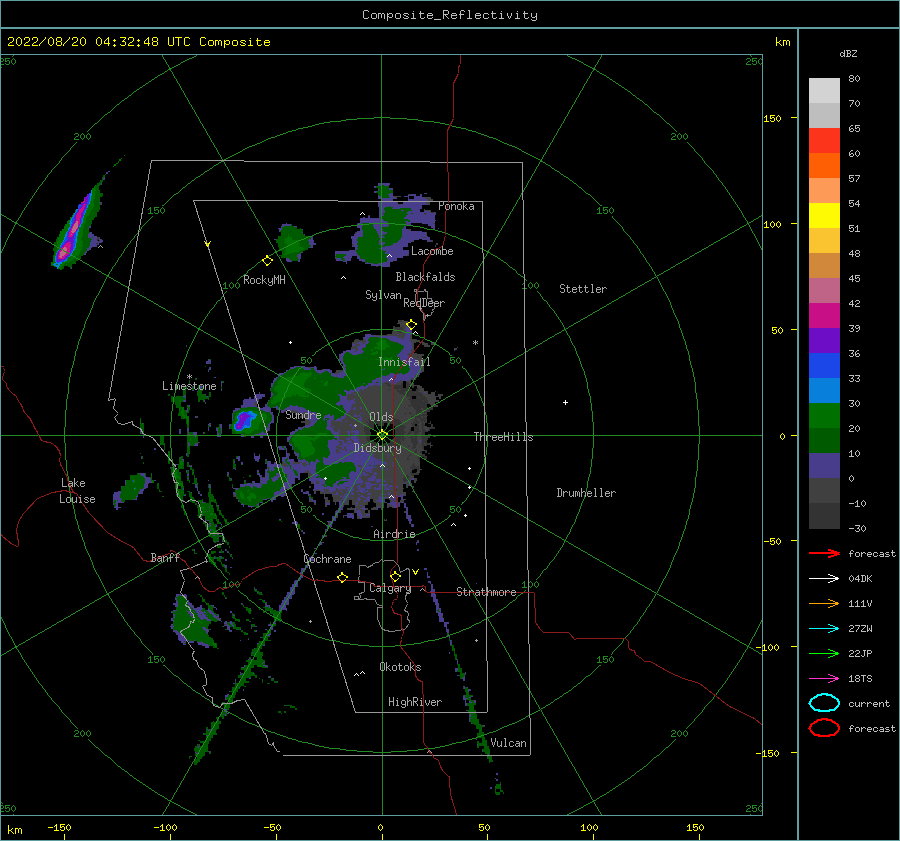Image resolution: width=900 pixels, height=841 pixels.
Task: Click the red 65 dBZ legend swatch
Action: pos(824,141)
